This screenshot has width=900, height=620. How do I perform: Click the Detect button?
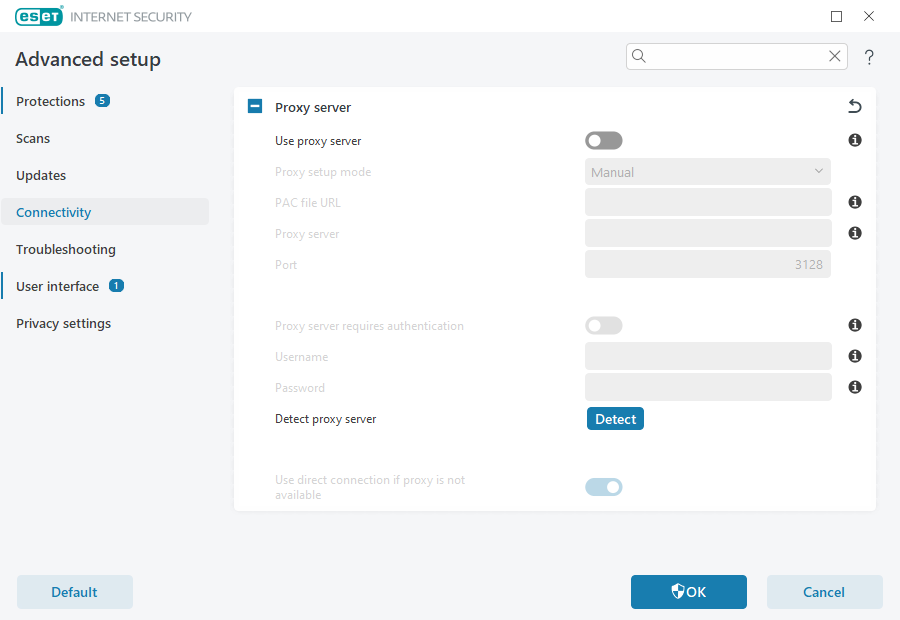[615, 418]
